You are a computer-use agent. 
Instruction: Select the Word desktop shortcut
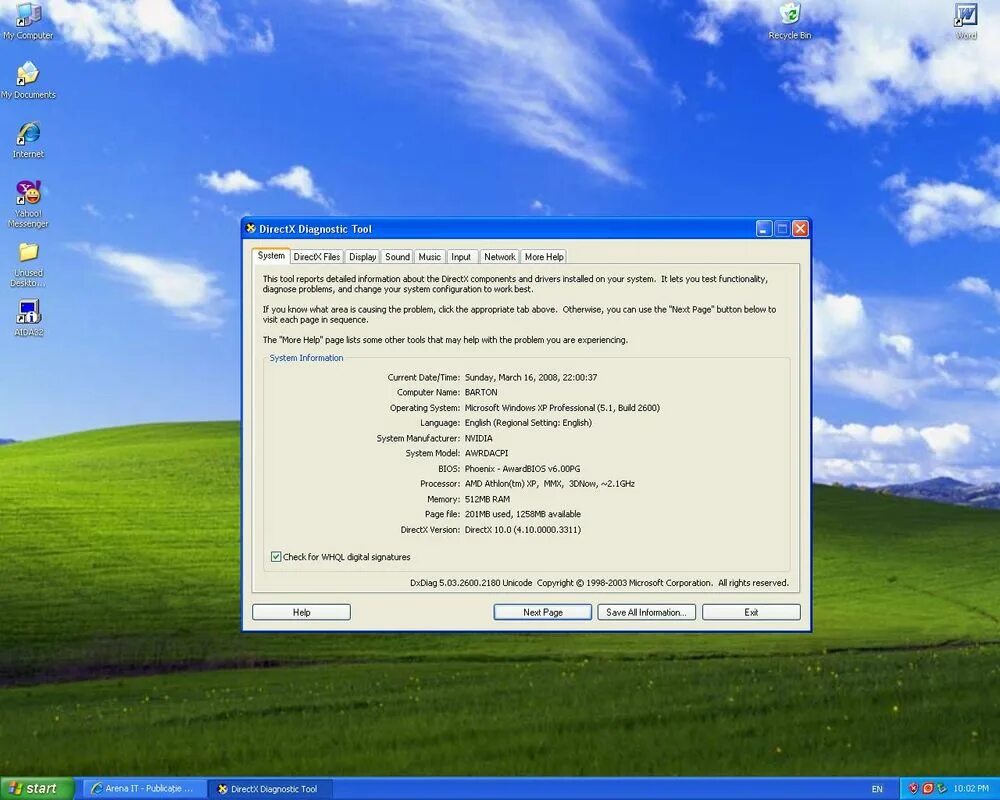(x=966, y=20)
